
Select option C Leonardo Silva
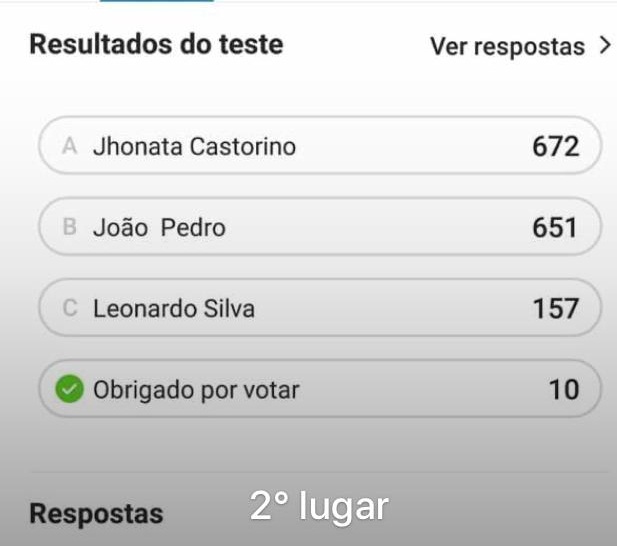click(320, 308)
